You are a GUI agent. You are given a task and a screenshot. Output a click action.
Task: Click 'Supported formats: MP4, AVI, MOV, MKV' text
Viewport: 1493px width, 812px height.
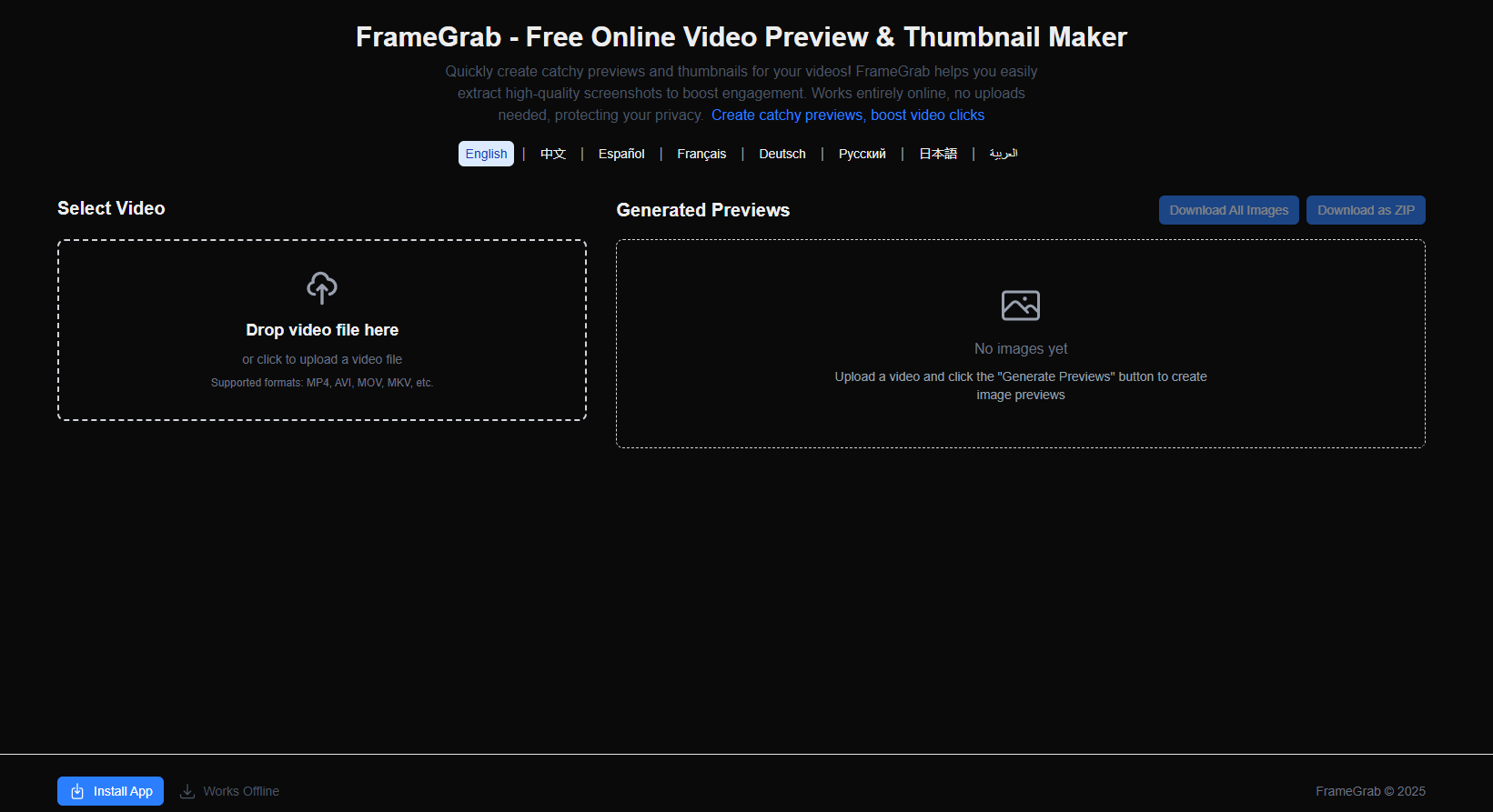(x=322, y=383)
